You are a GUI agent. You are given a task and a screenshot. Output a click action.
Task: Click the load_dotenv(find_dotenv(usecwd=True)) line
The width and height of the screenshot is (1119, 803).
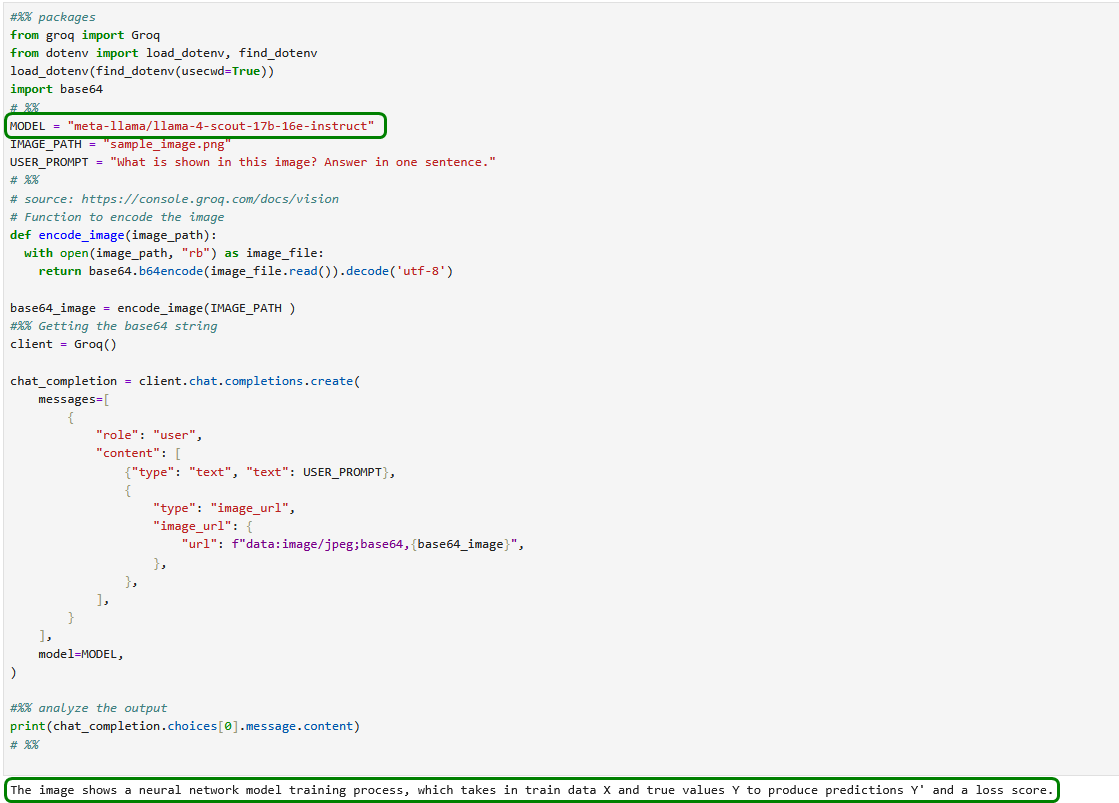tap(142, 71)
